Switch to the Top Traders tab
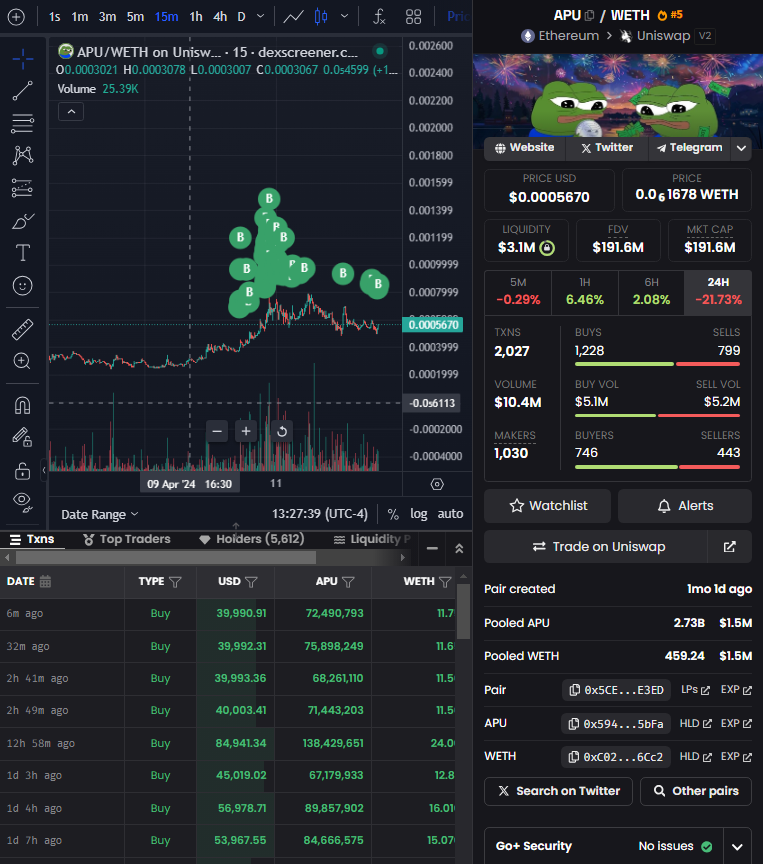The width and height of the screenshot is (763, 864). pos(127,539)
